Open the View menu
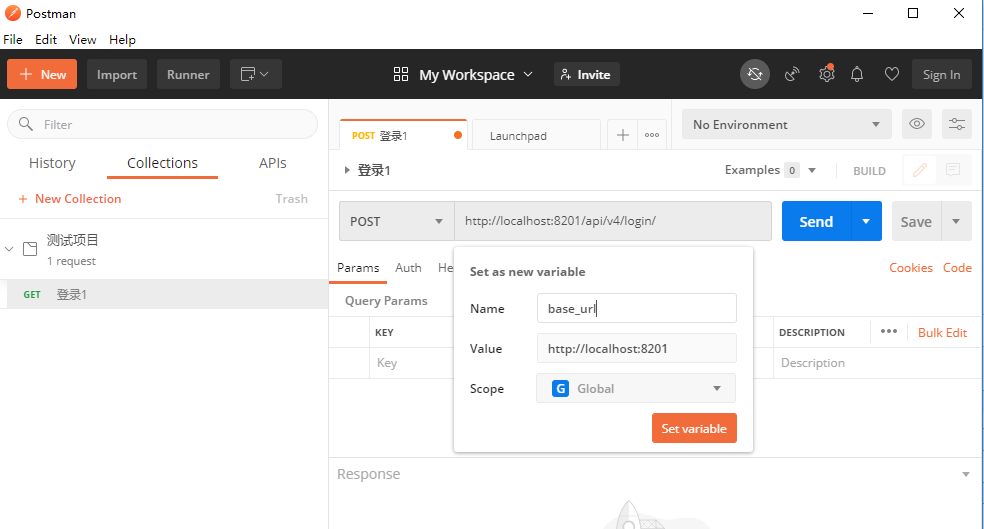The height and width of the screenshot is (529, 984). pyautogui.click(x=82, y=40)
